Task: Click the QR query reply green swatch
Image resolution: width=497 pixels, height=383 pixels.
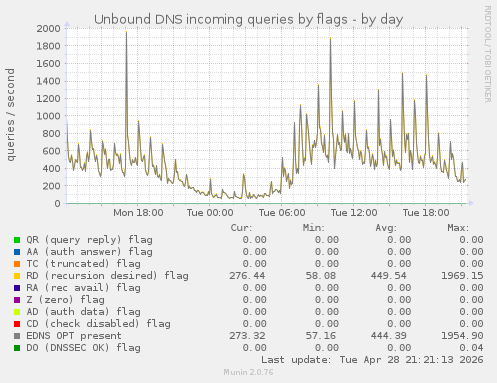Action: (x=17, y=240)
